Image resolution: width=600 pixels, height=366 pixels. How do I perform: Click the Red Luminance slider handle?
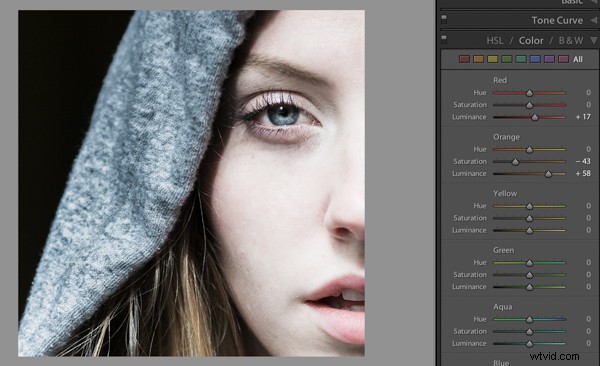[535, 118]
